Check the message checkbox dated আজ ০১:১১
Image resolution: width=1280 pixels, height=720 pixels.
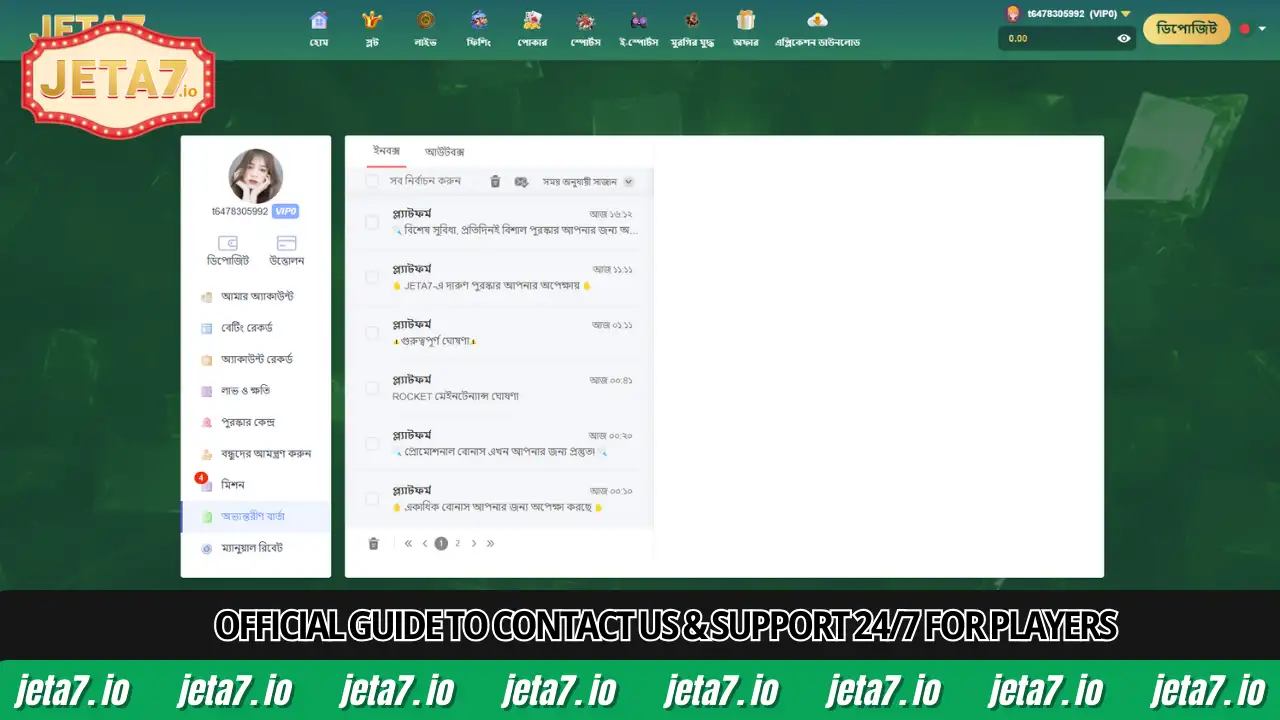[x=372, y=333]
